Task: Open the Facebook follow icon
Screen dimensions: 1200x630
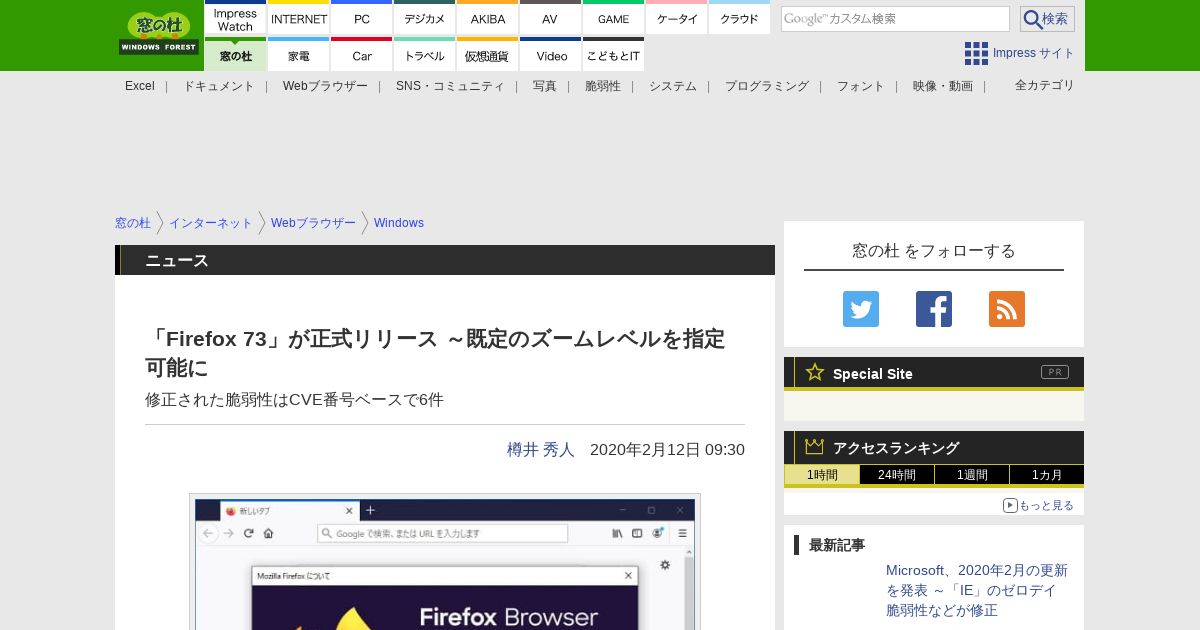Action: click(x=934, y=309)
